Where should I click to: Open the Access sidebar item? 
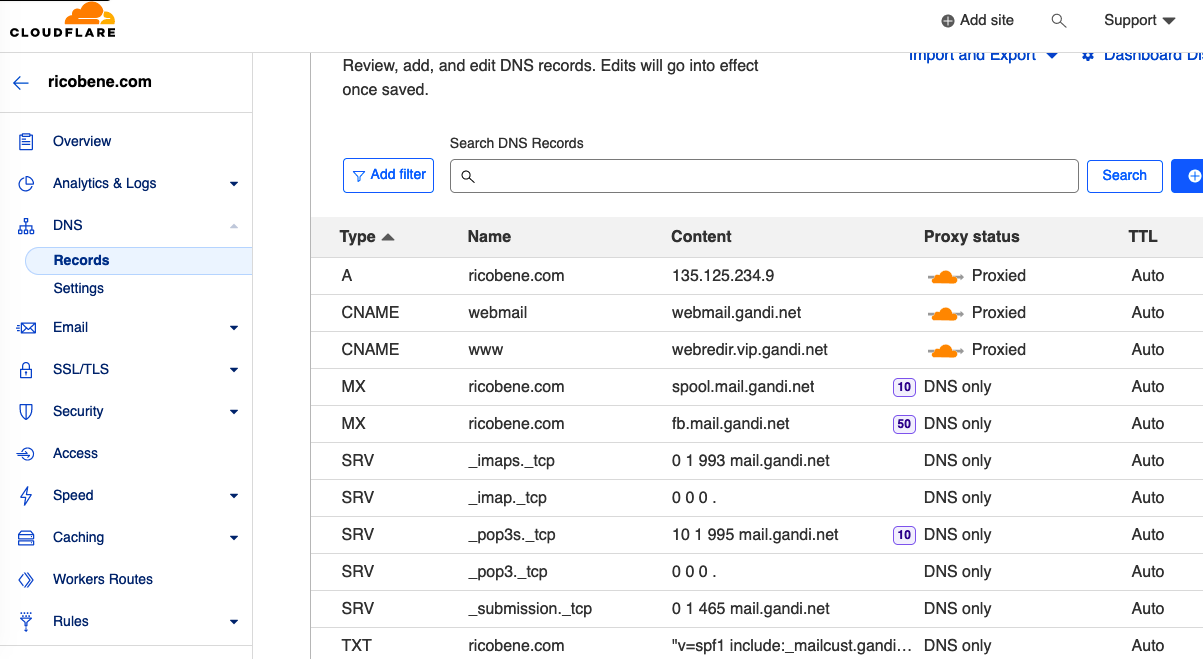tap(75, 453)
